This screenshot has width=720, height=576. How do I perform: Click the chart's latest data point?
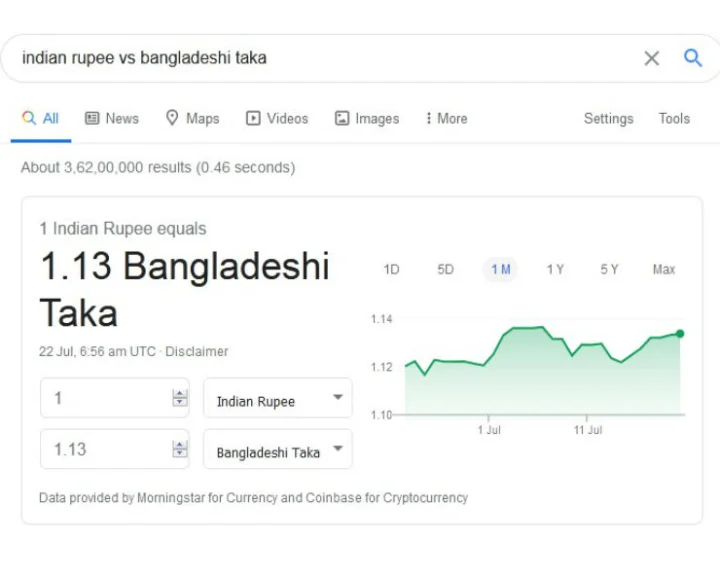680,334
